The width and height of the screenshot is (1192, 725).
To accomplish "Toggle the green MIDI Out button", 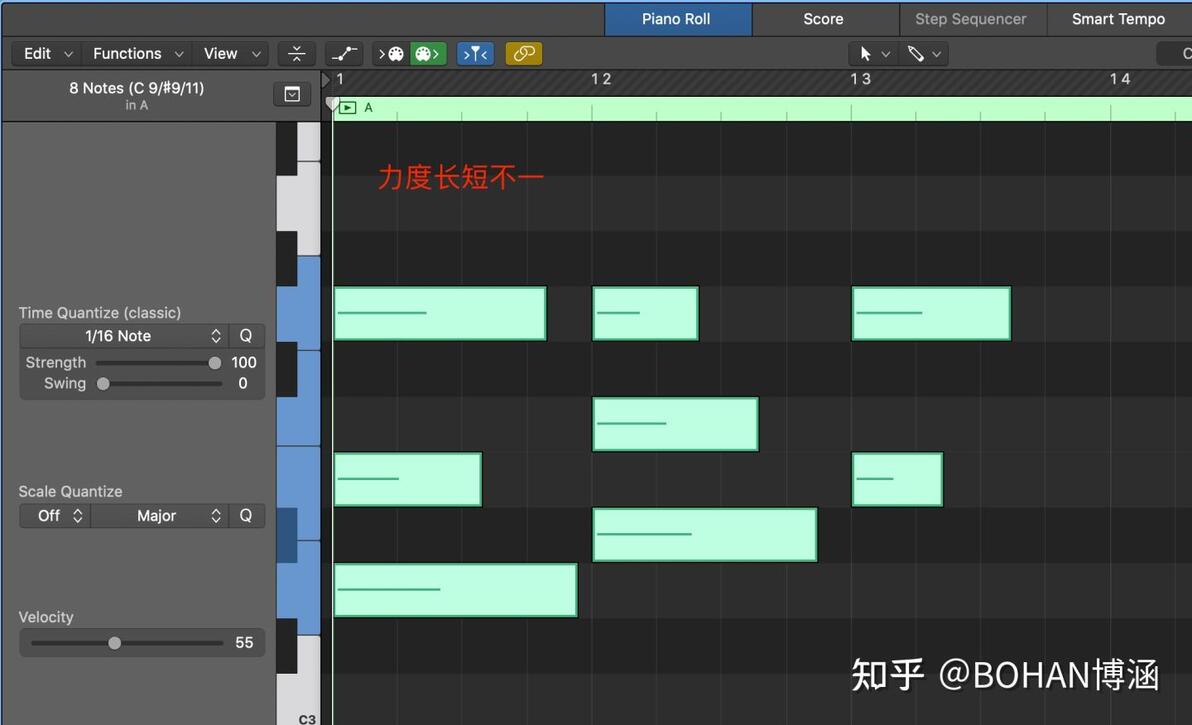I will (x=428, y=54).
